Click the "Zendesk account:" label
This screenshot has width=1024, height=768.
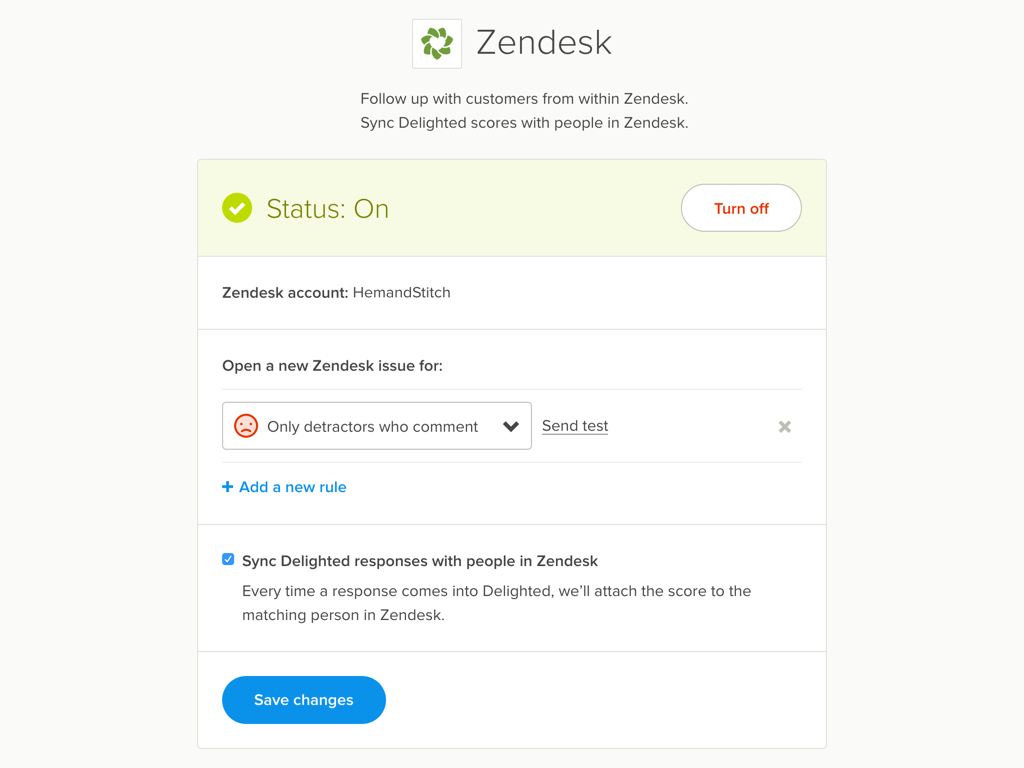click(285, 293)
